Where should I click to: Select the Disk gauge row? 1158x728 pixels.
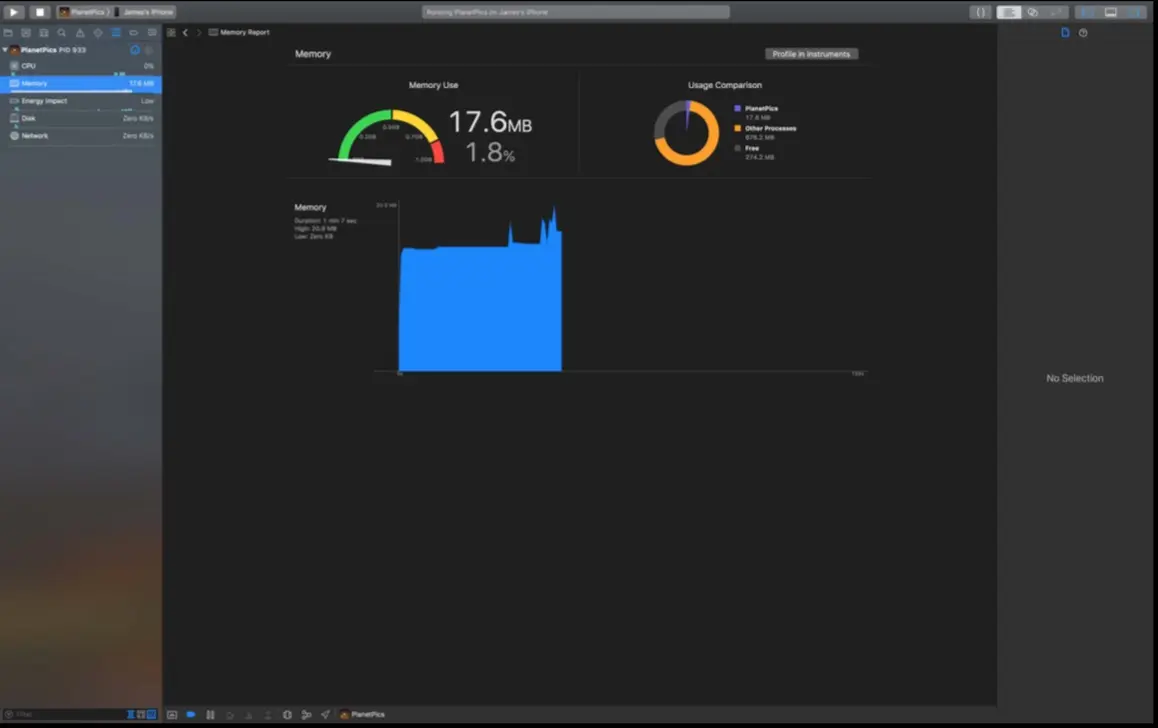(x=81, y=118)
